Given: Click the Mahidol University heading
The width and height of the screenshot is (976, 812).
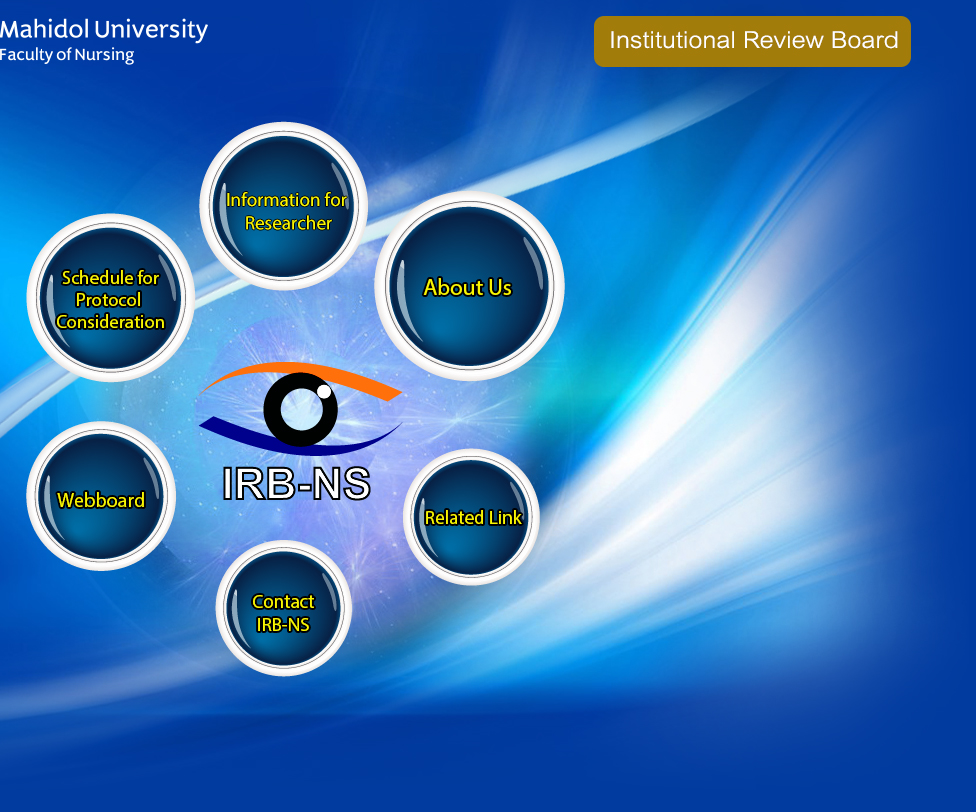Looking at the screenshot, I should click(103, 30).
